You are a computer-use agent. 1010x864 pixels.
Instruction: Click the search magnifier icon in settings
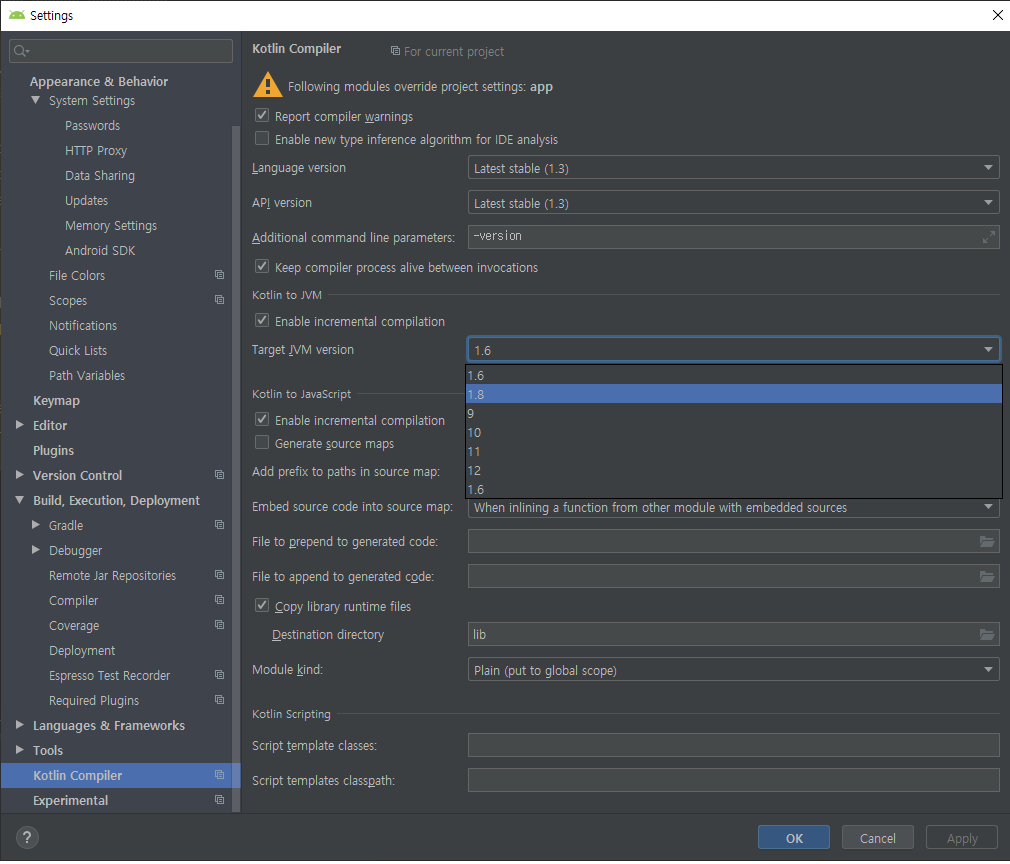point(21,51)
